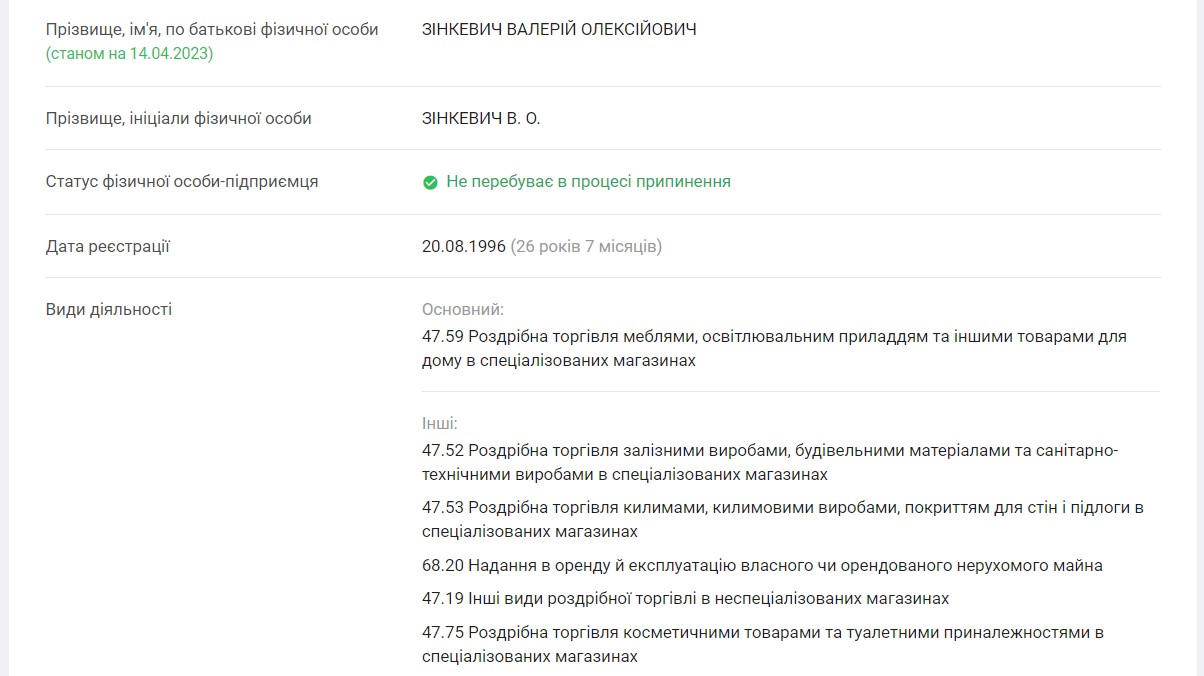
Task: Click the 'Прізвище, ініціали фізичної особи' label
Action: (x=179, y=119)
